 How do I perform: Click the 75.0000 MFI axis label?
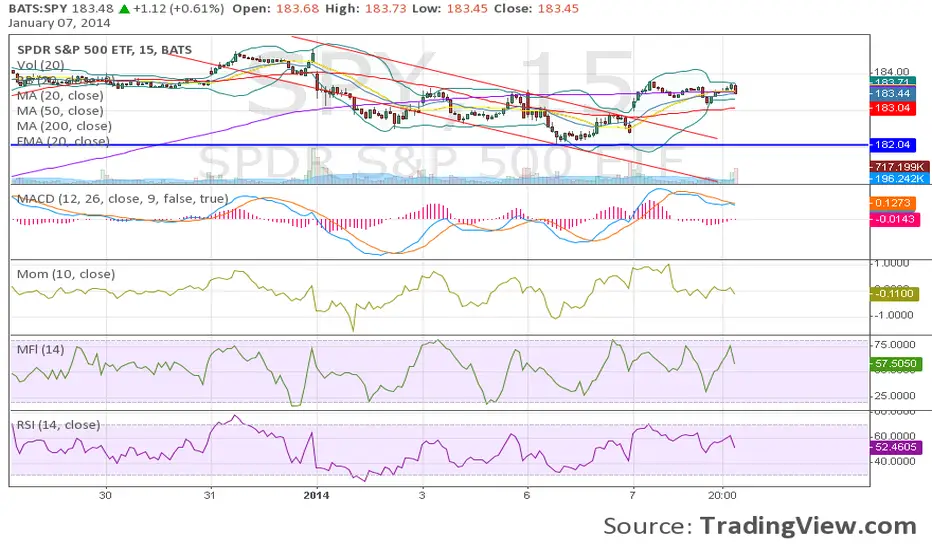(894, 345)
